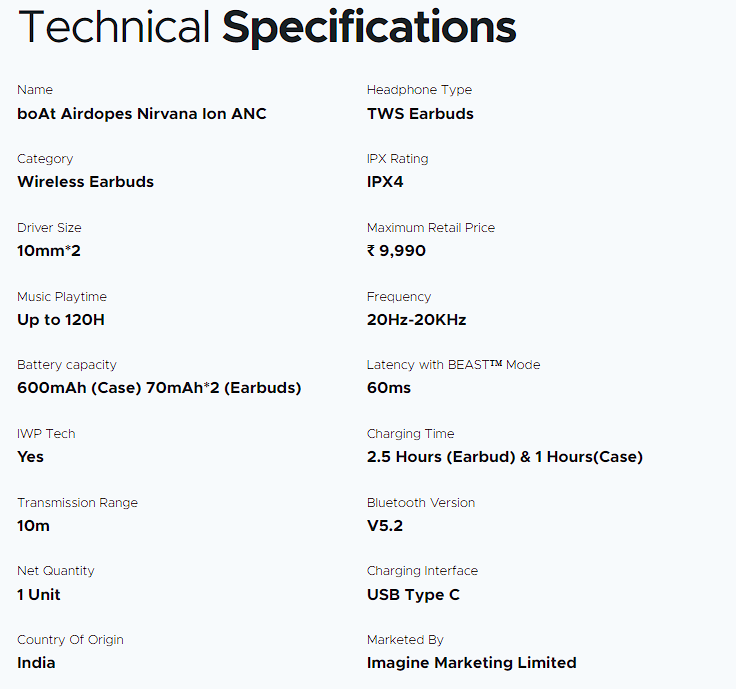Image resolution: width=736 pixels, height=689 pixels.
Task: Click the Yes value under IWP Tech
Action: (x=30, y=457)
